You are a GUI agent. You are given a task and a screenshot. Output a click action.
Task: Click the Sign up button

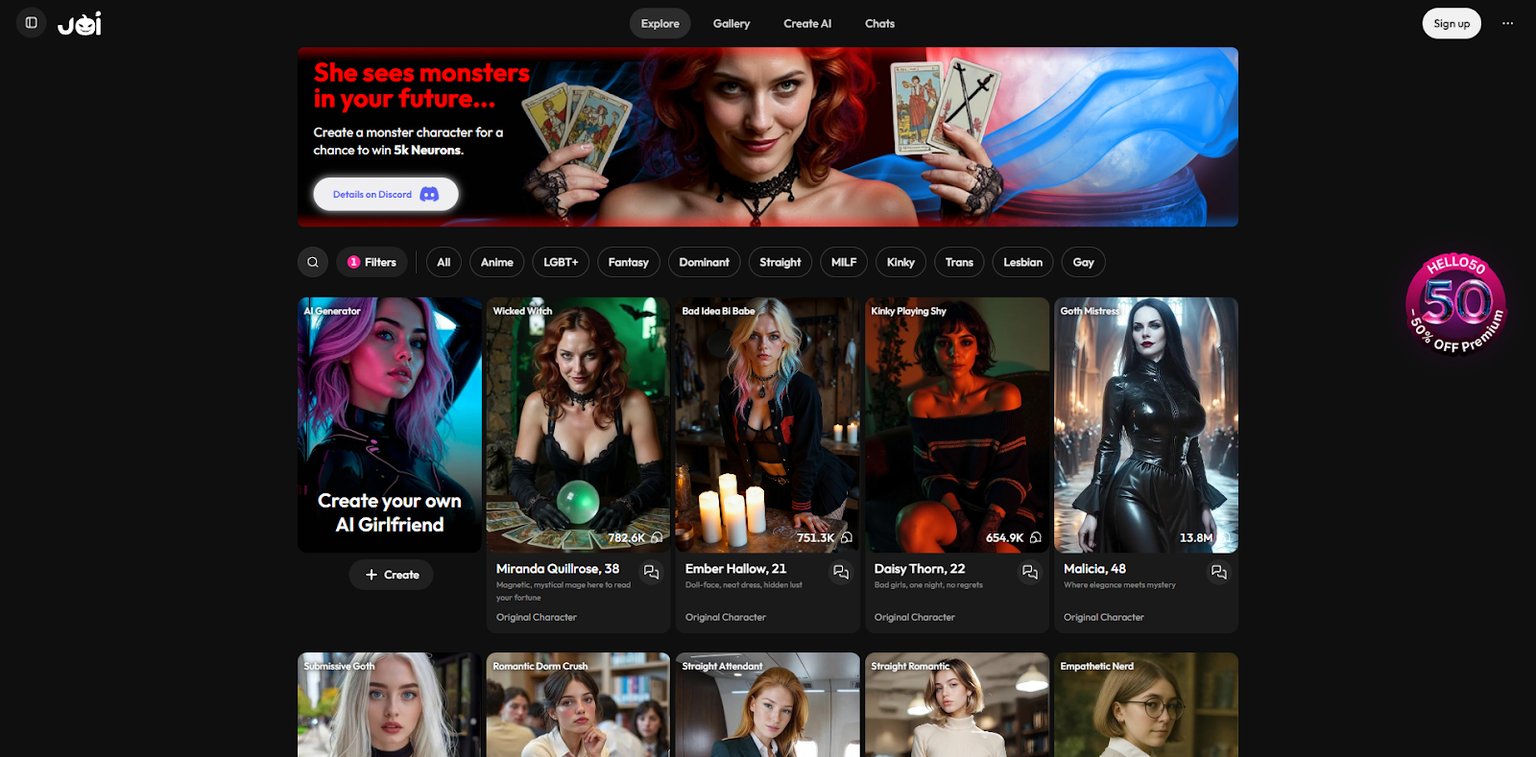1452,23
